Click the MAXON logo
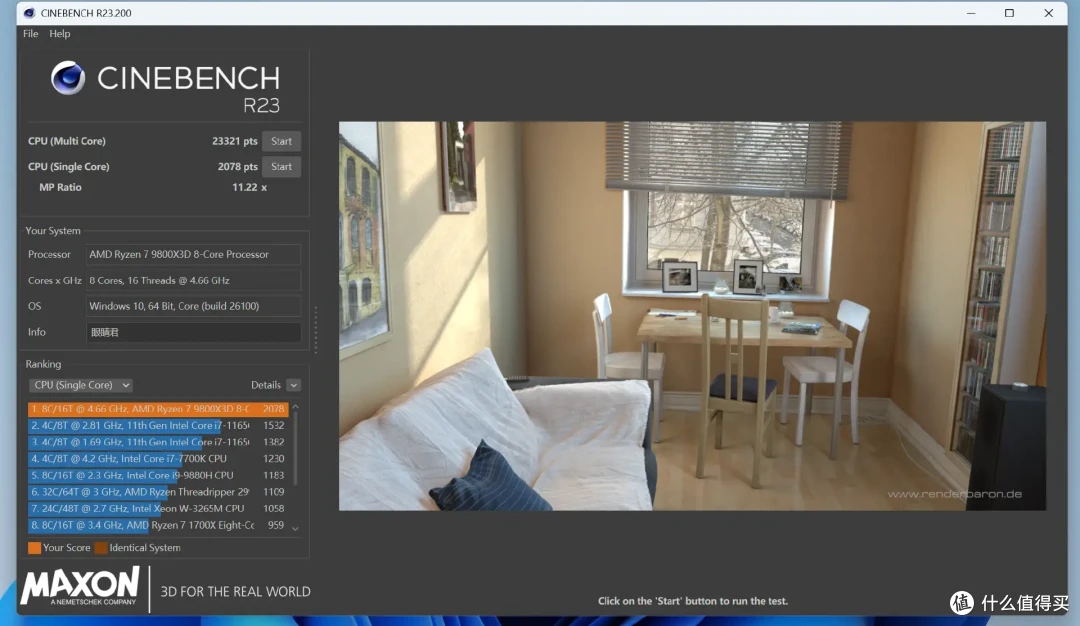 (80, 587)
